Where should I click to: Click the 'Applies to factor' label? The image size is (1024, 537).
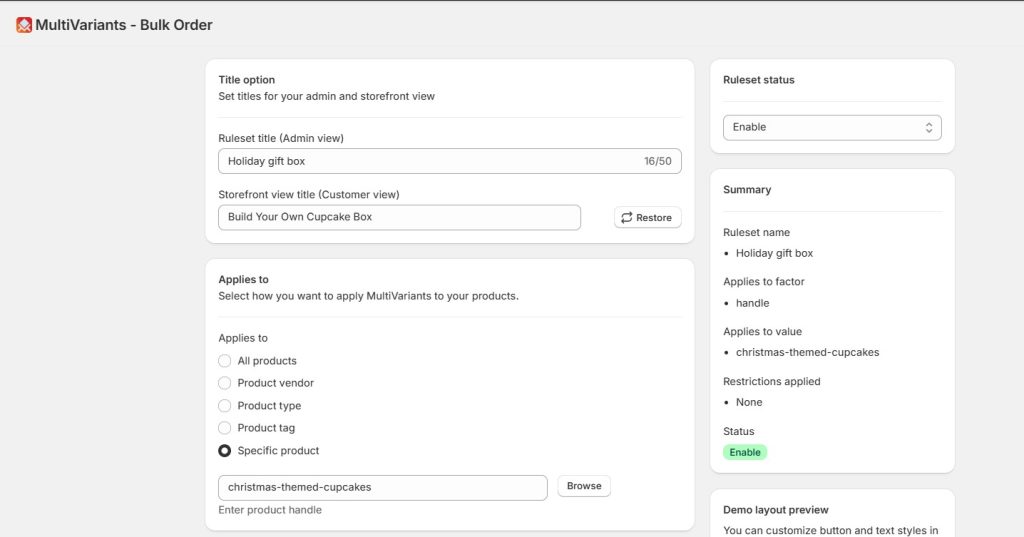tap(763, 282)
